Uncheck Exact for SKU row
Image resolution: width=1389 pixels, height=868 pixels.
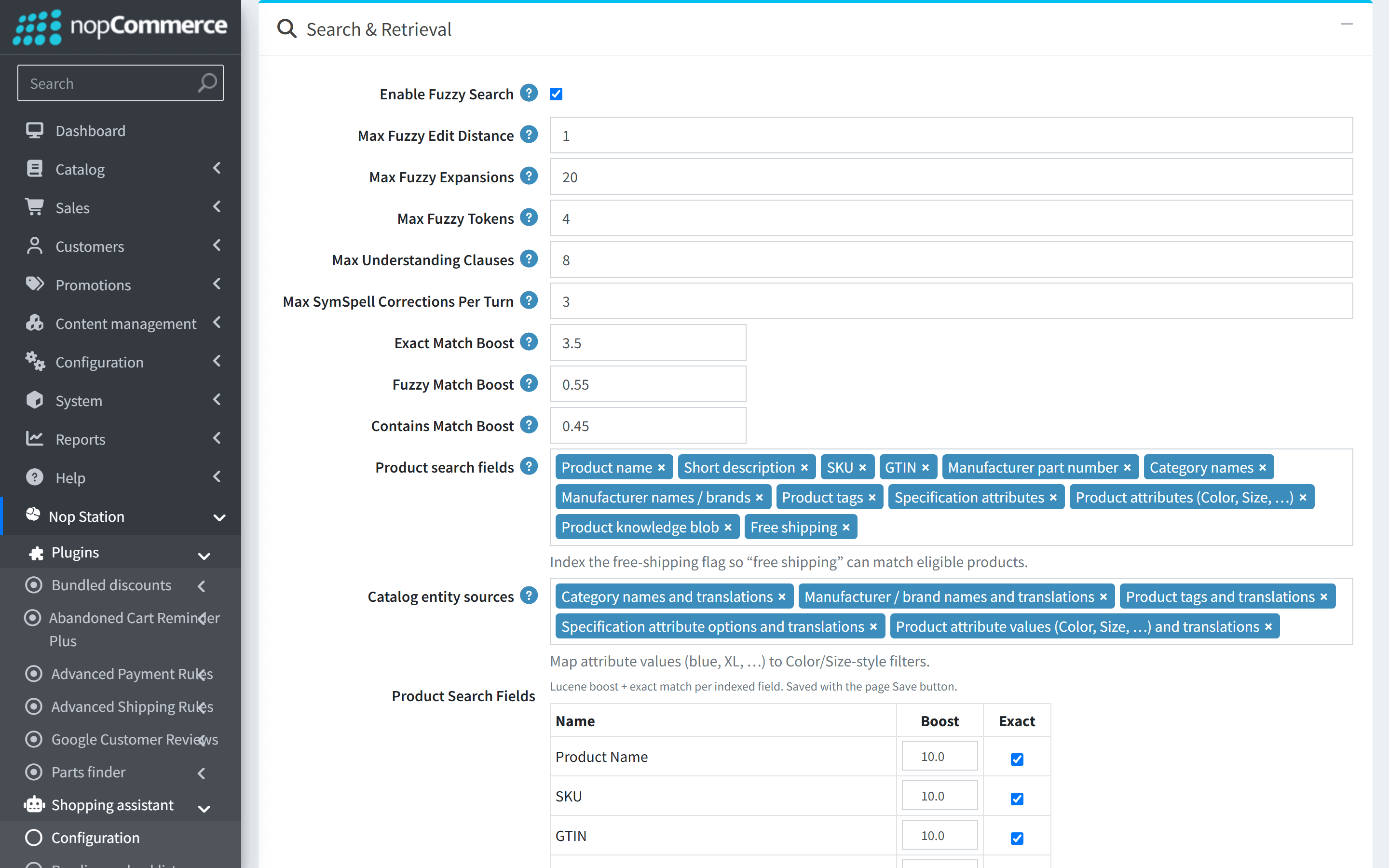click(x=1017, y=799)
